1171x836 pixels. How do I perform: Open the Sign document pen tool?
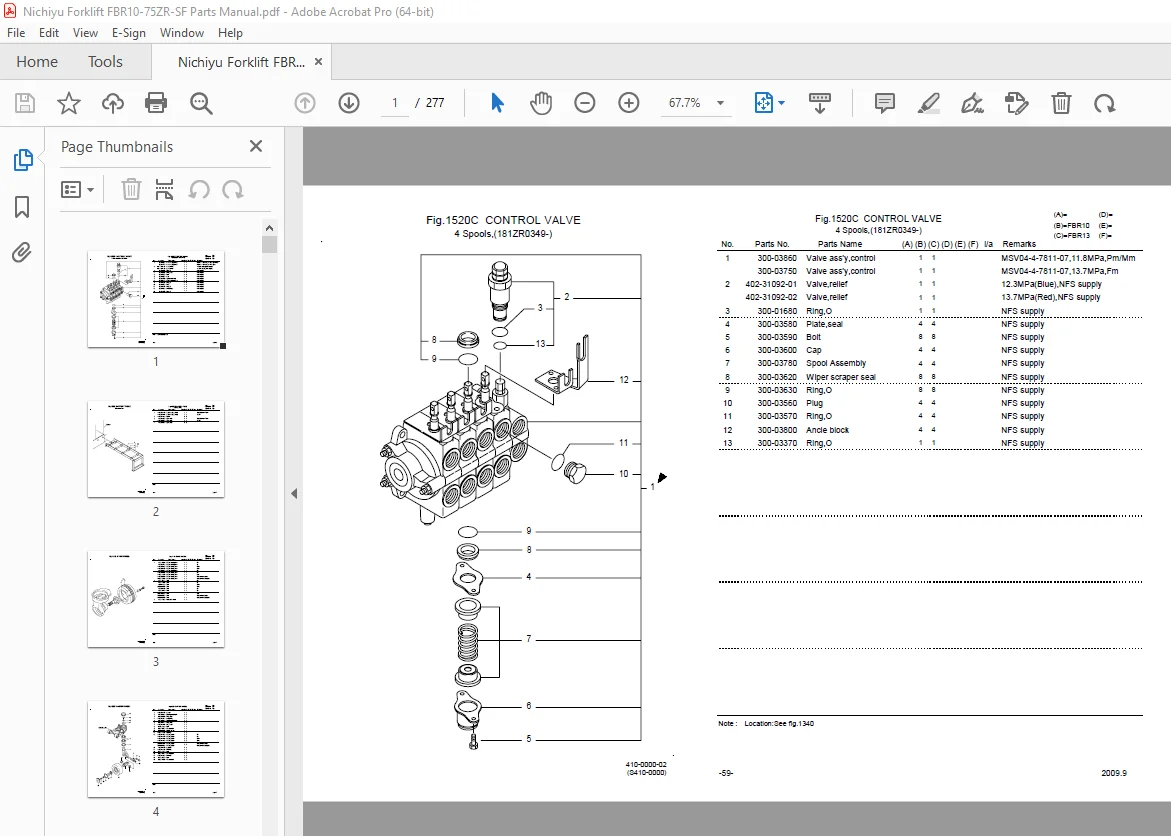(972, 103)
